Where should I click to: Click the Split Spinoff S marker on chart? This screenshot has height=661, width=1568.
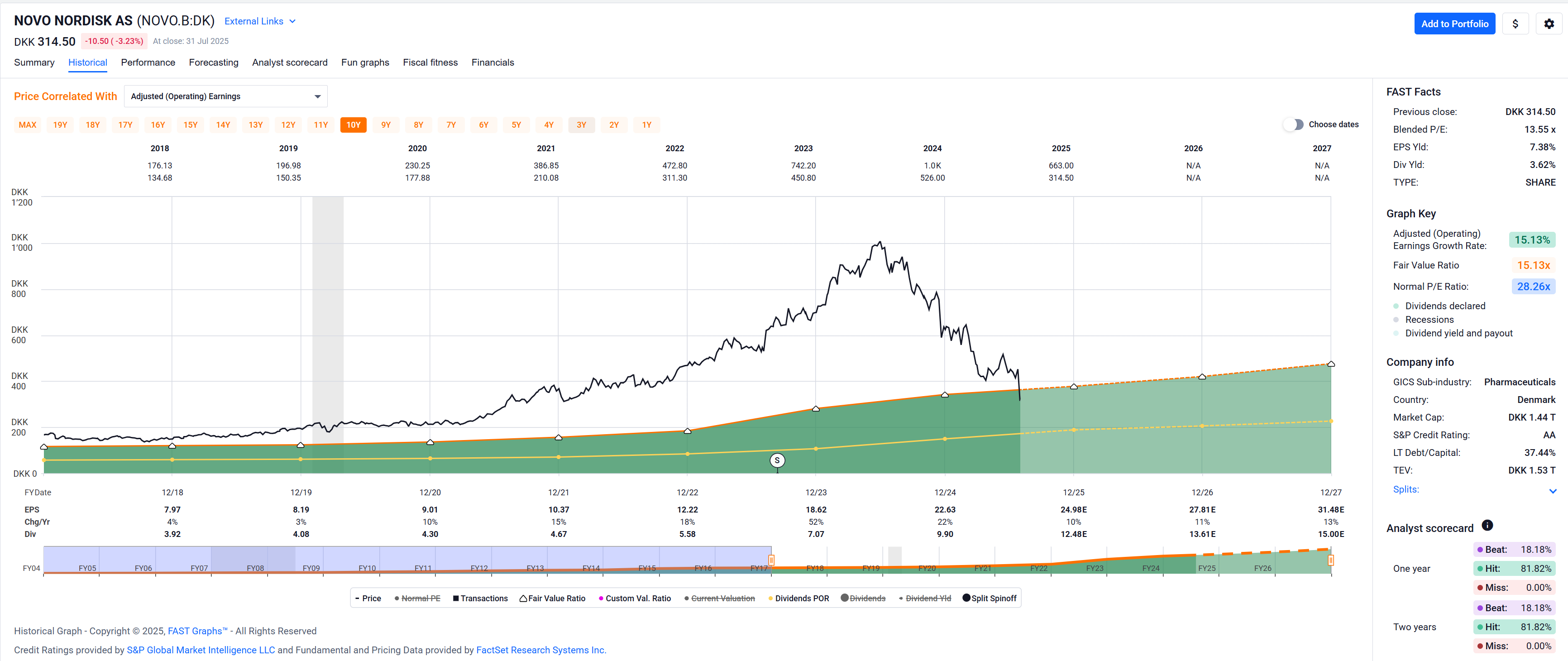[777, 460]
